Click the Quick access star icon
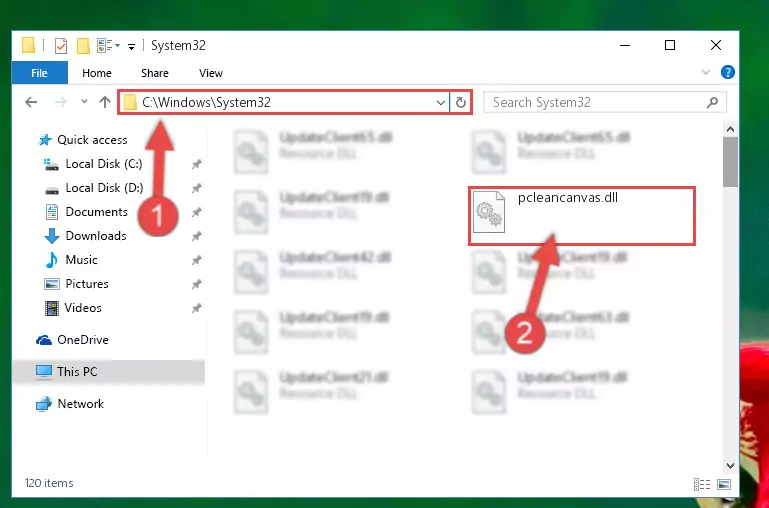Screen dimensions: 769x508 click(45, 140)
